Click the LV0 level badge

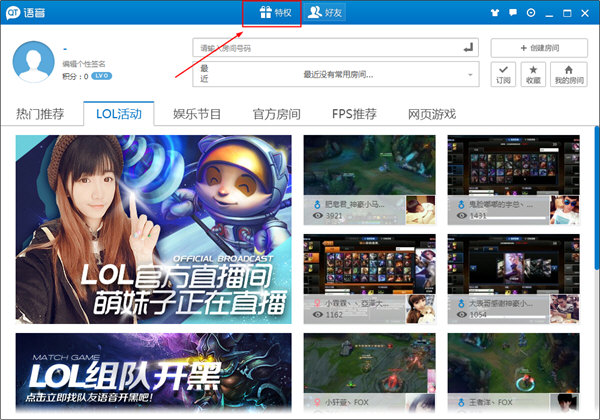pos(101,76)
